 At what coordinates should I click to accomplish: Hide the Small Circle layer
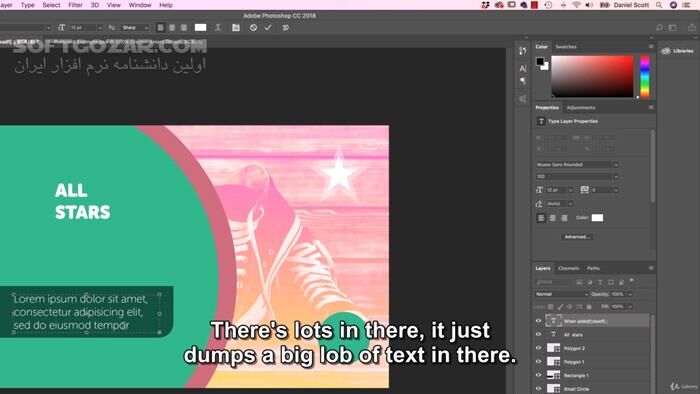538,389
